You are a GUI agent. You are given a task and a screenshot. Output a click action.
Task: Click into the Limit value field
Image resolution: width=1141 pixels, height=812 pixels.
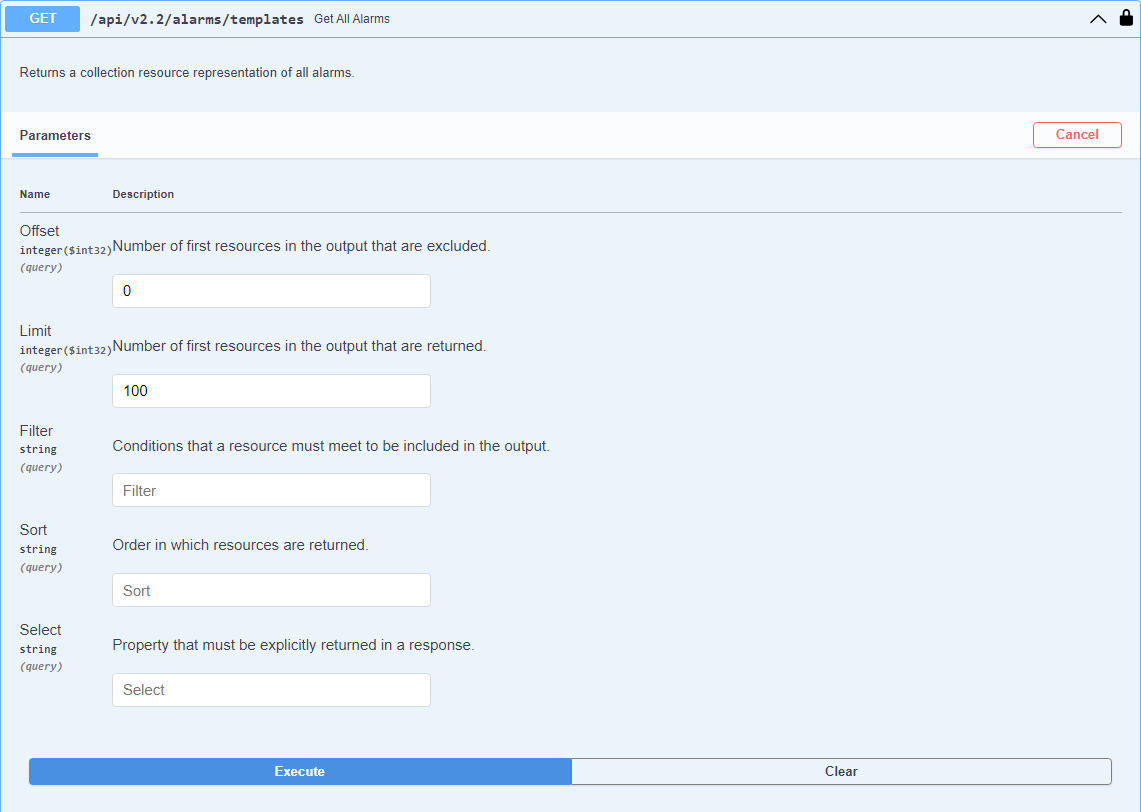click(271, 391)
